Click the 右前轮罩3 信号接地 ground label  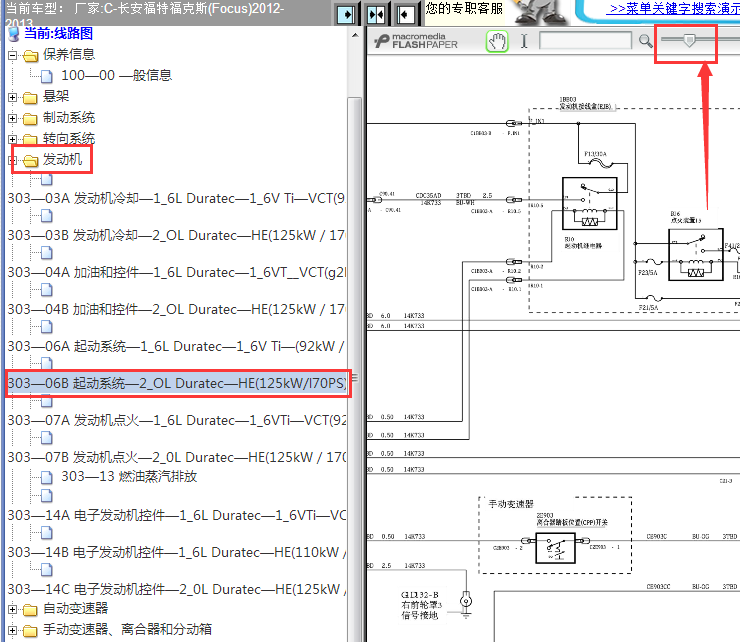tap(421, 605)
